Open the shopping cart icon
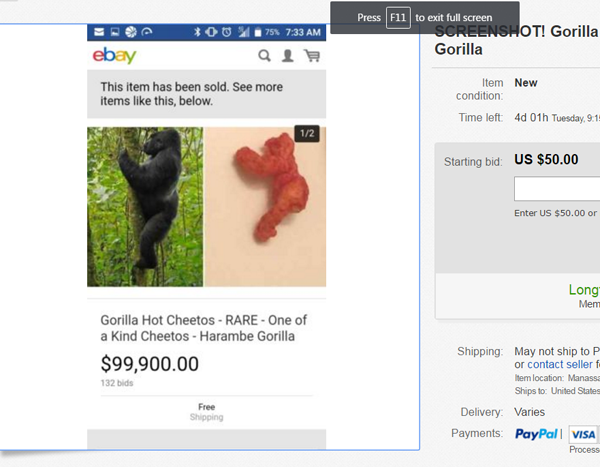 point(312,56)
